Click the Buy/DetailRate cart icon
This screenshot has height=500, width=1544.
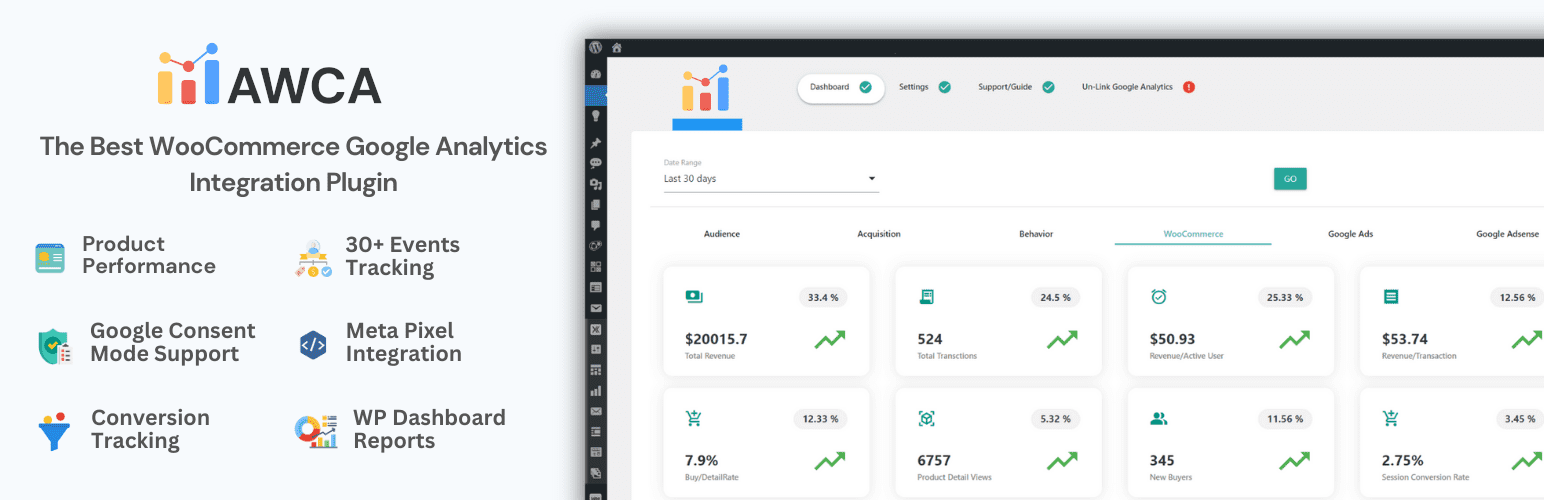[694, 418]
